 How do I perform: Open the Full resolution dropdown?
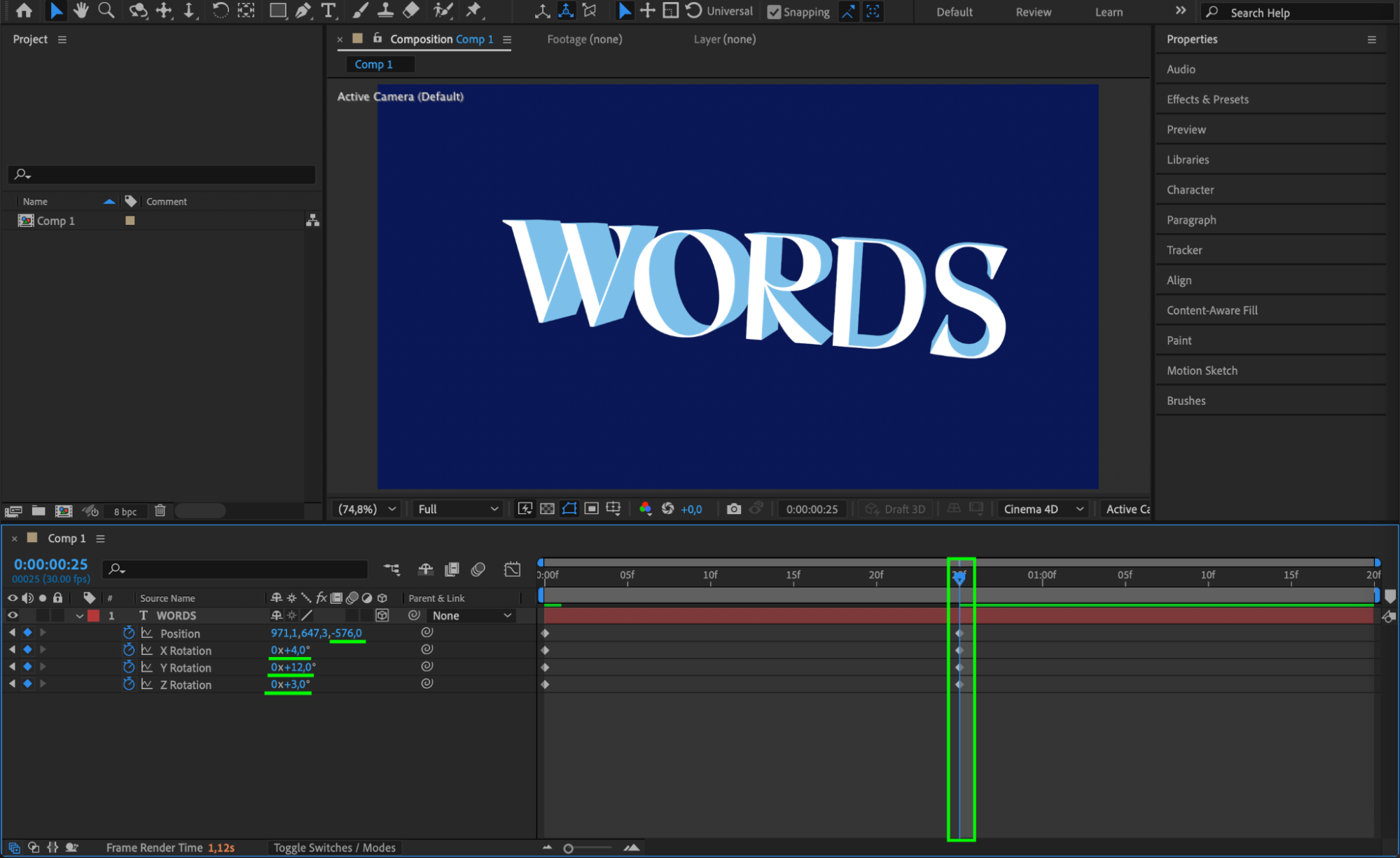(458, 509)
